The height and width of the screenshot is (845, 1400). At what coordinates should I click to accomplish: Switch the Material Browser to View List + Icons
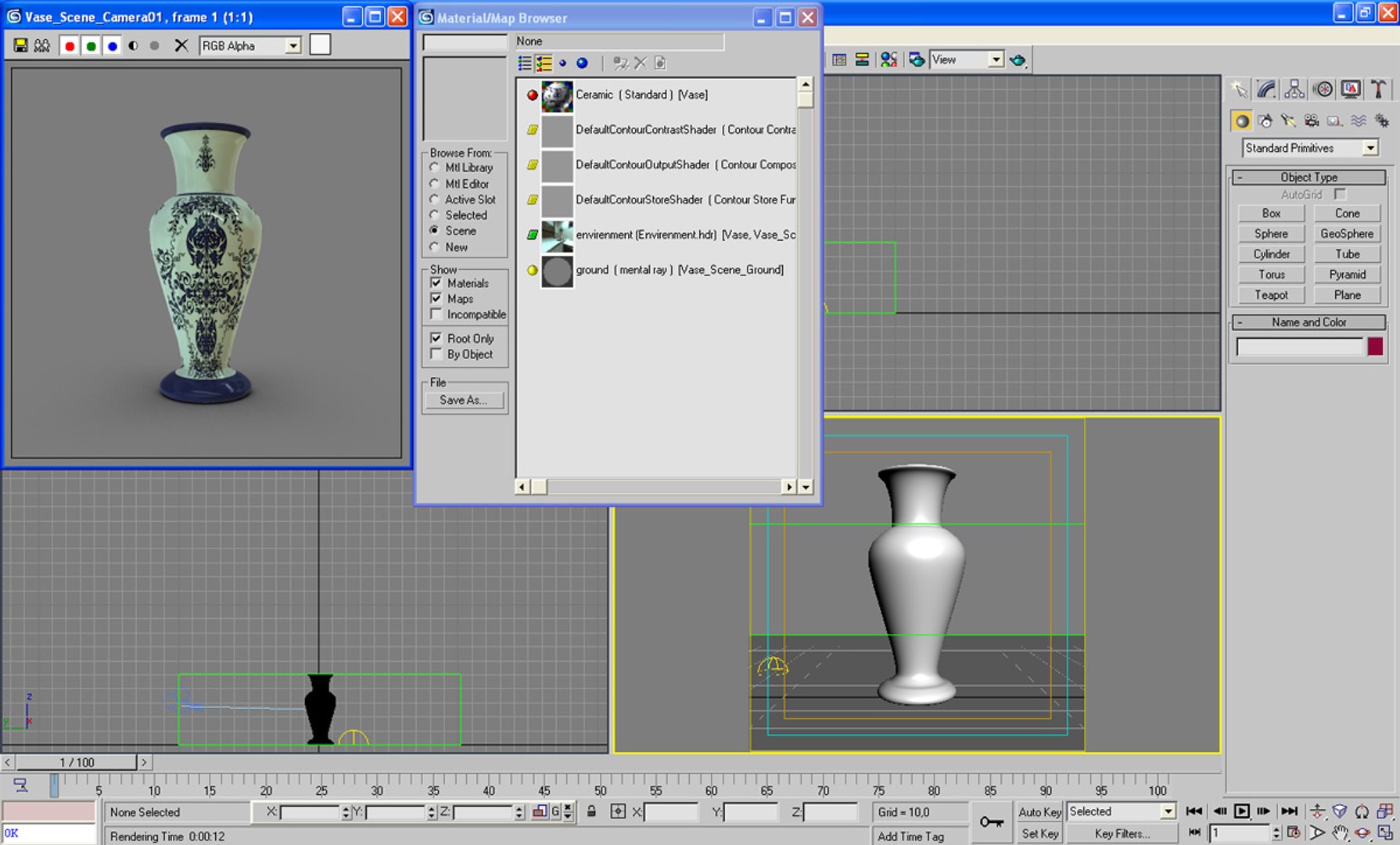point(544,63)
